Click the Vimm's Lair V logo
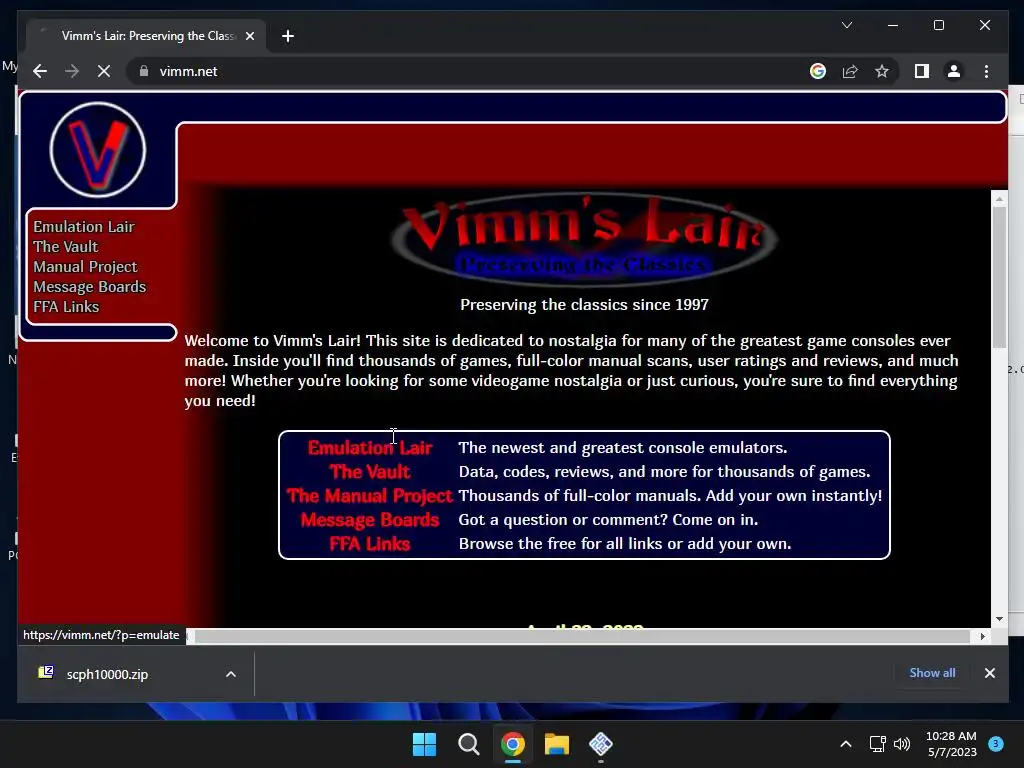This screenshot has height=768, width=1024. coord(98,150)
